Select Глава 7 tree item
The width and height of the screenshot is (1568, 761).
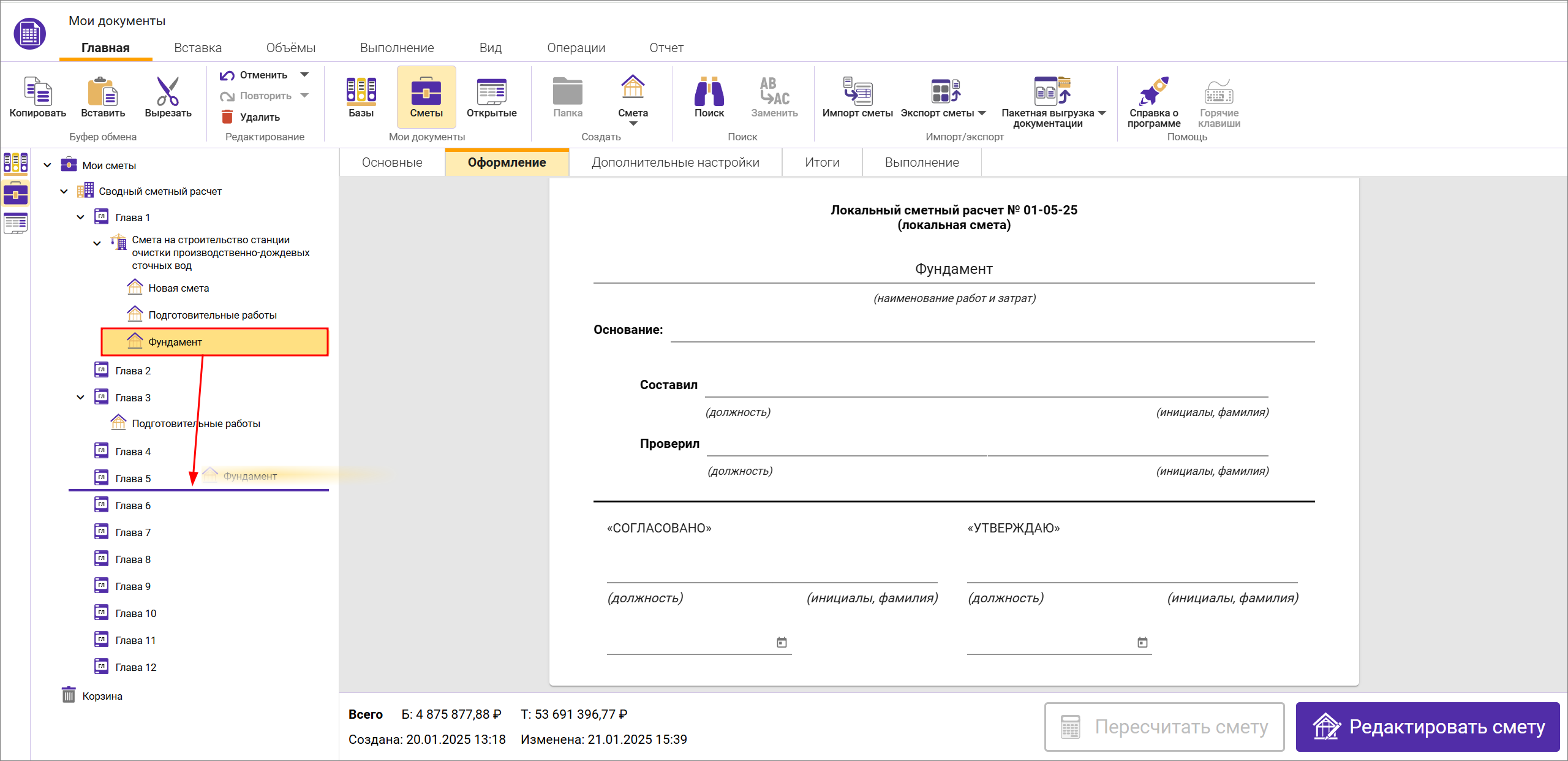(x=133, y=532)
